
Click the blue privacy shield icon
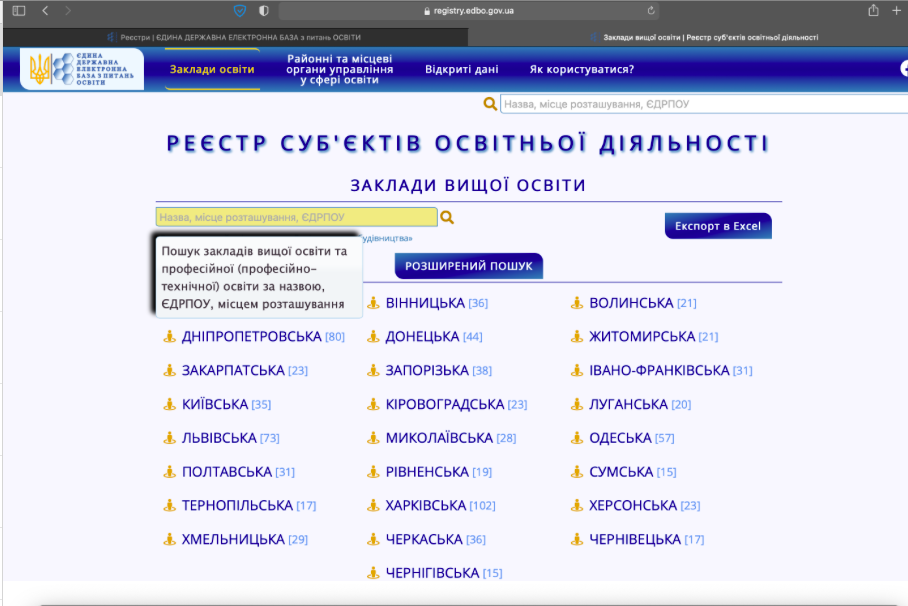240,10
